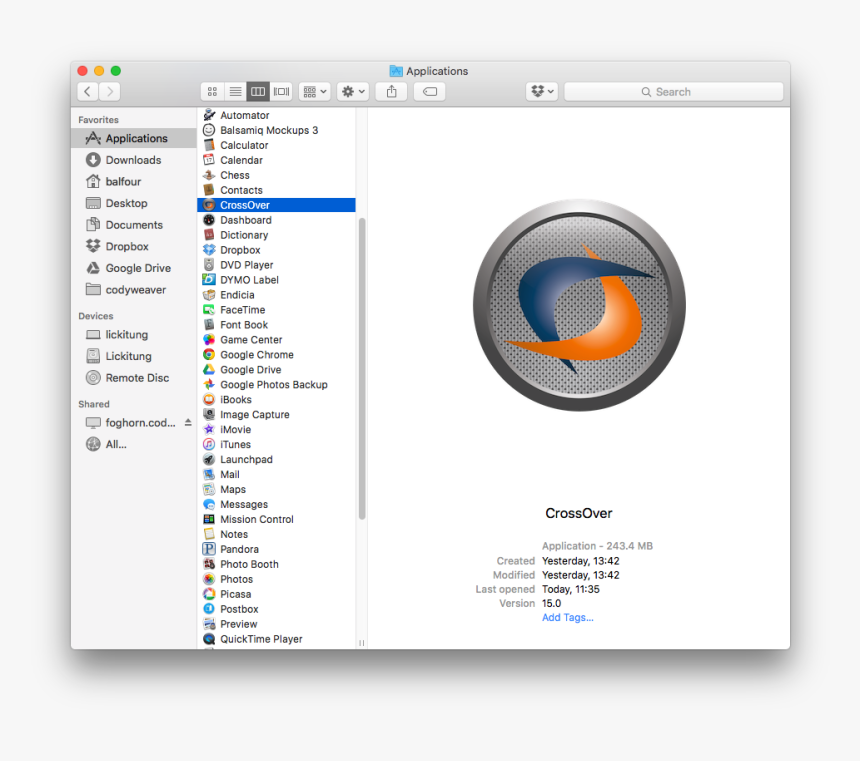
Task: Select the iTunes app icon in list
Action: pos(209,445)
